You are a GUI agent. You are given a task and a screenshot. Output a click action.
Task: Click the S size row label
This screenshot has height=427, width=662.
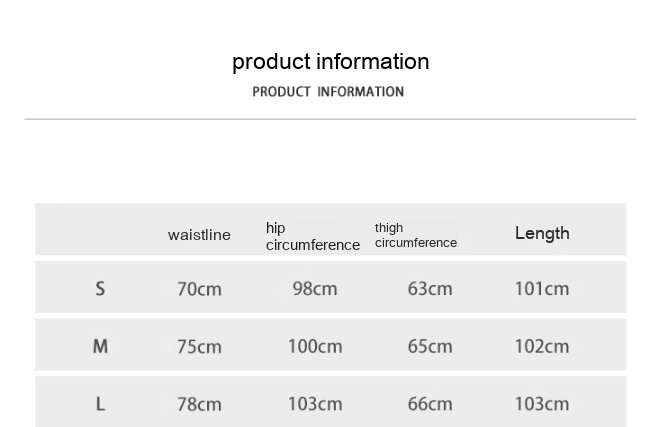[100, 289]
